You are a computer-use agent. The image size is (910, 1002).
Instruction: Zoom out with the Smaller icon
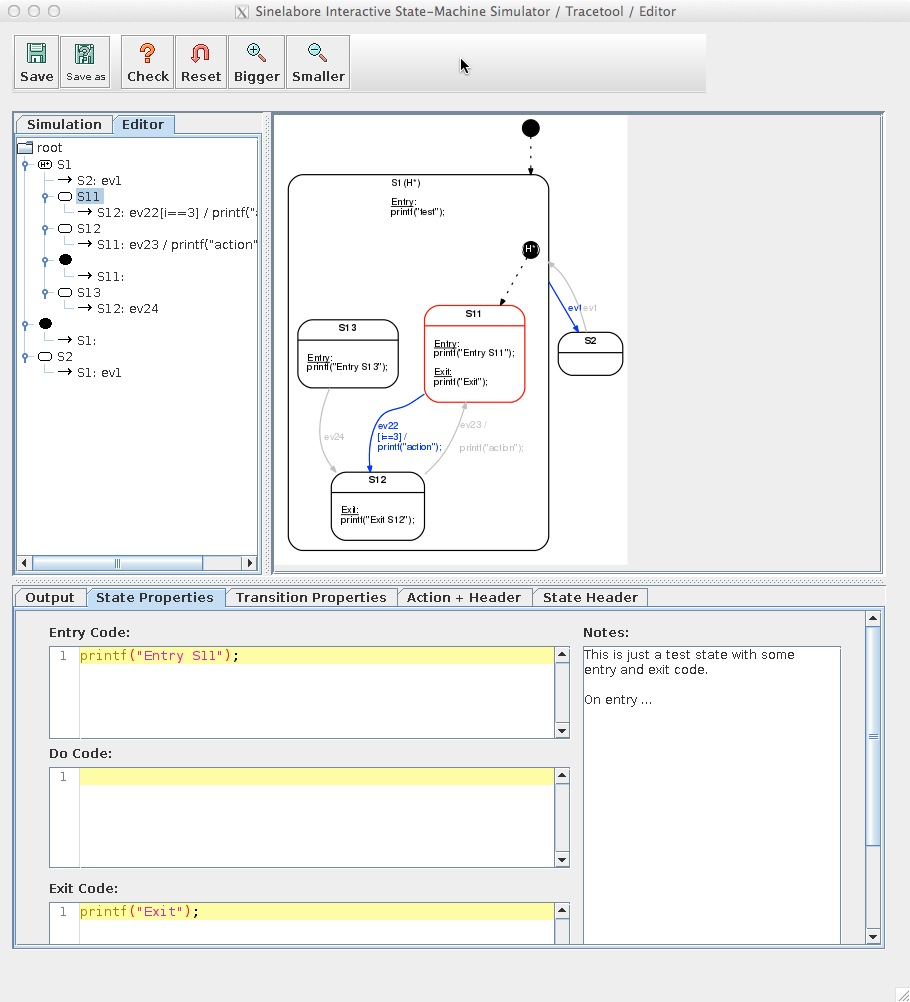tap(318, 62)
